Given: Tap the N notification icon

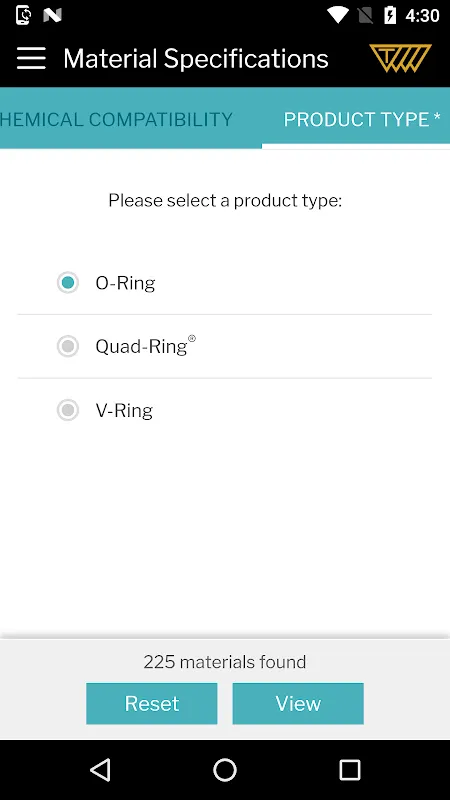Looking at the screenshot, I should pos(53,15).
